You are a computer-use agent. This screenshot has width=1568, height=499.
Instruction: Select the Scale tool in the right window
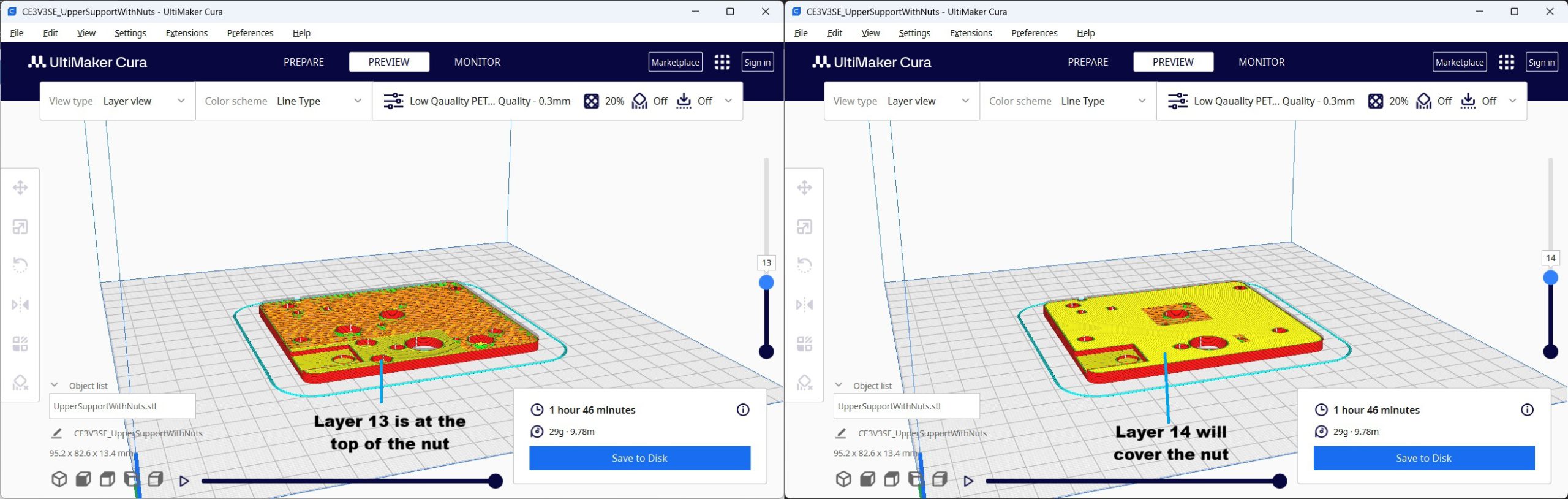[804, 227]
